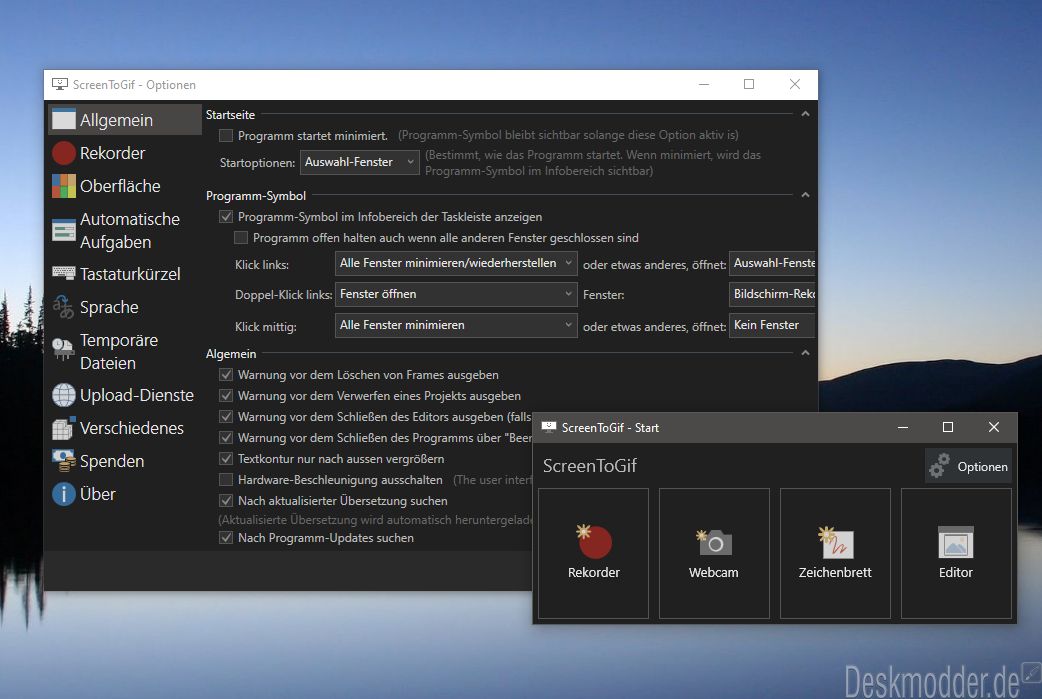Toggle 'Warnung vor dem Schließen des Programms' checkbox
The height and width of the screenshot is (699, 1042).
click(x=226, y=438)
